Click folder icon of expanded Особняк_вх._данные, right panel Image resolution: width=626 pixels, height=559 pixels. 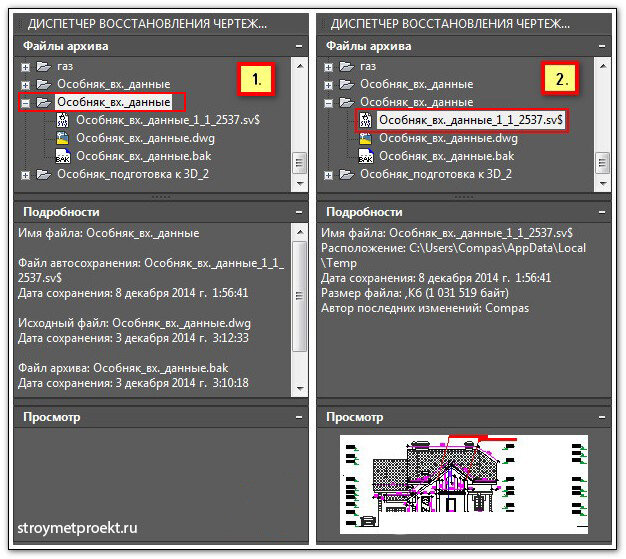347,102
